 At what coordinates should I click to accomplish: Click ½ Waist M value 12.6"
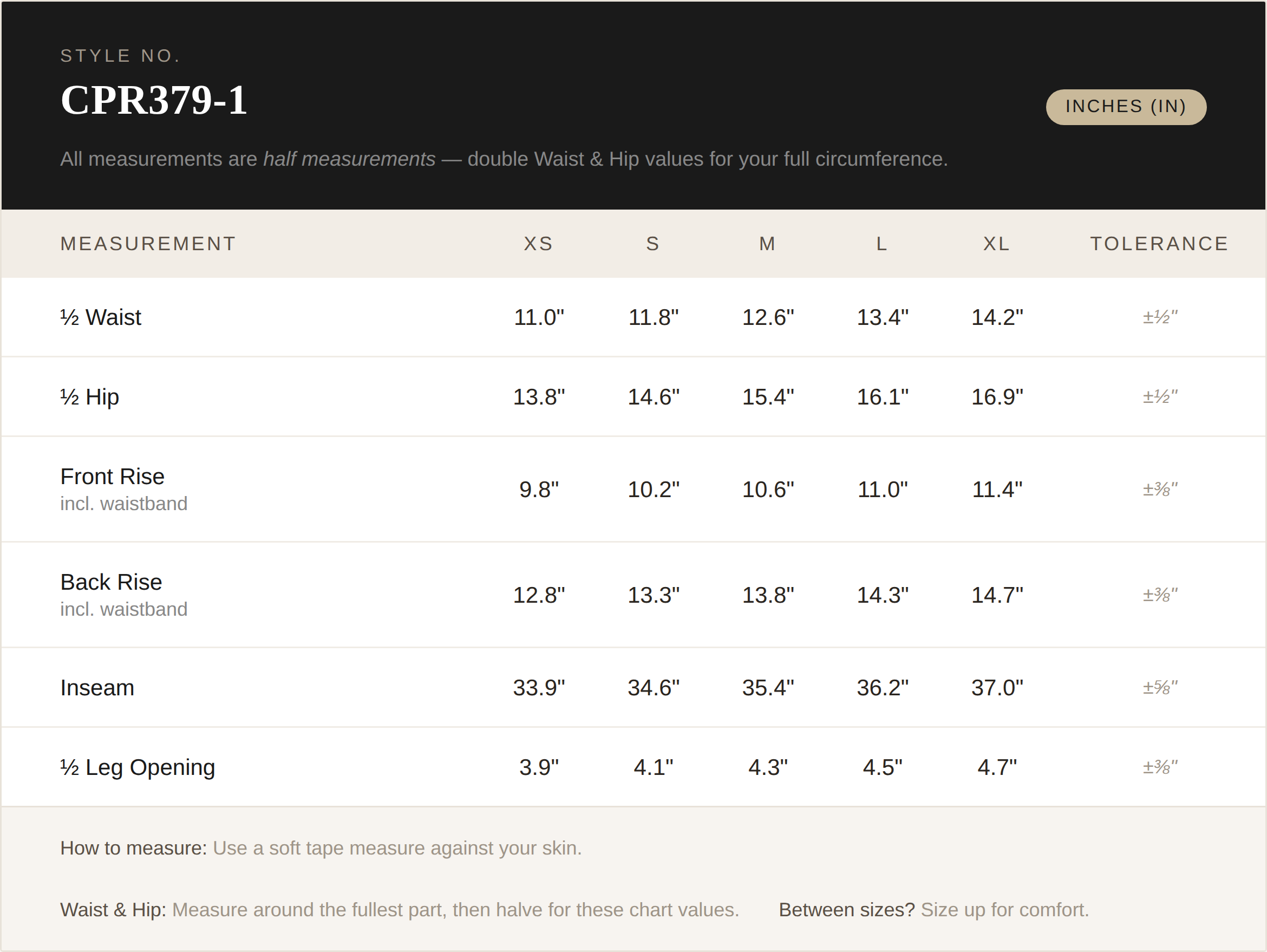click(x=768, y=317)
